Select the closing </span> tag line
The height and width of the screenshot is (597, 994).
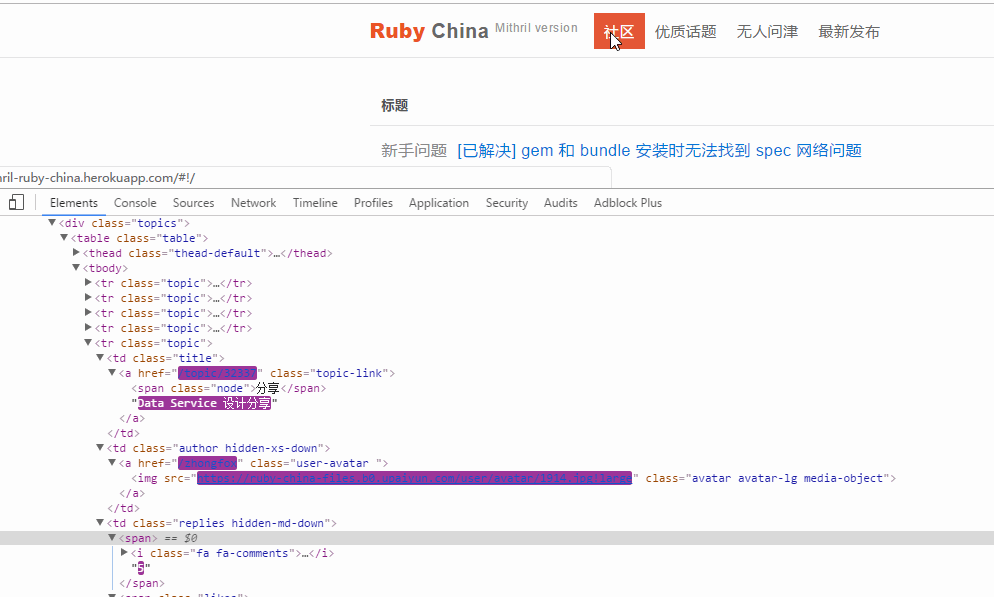[142, 583]
